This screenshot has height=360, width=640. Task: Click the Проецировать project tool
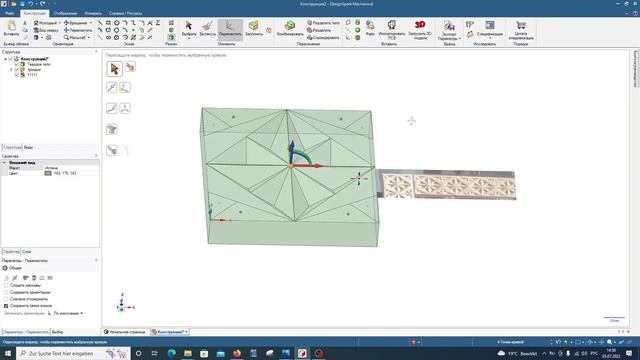(323, 38)
